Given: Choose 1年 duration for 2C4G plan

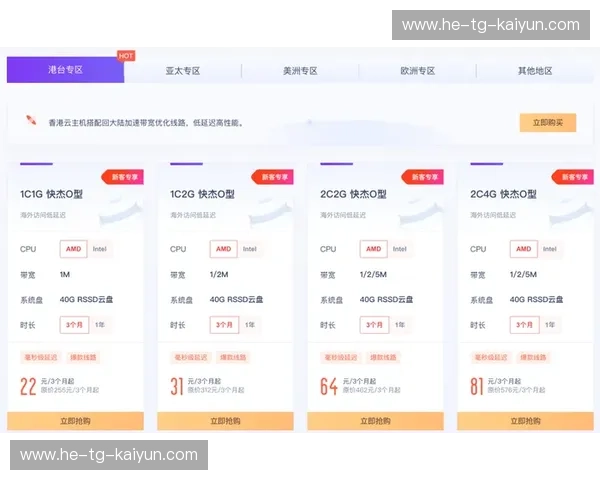Looking at the screenshot, I should (x=550, y=325).
